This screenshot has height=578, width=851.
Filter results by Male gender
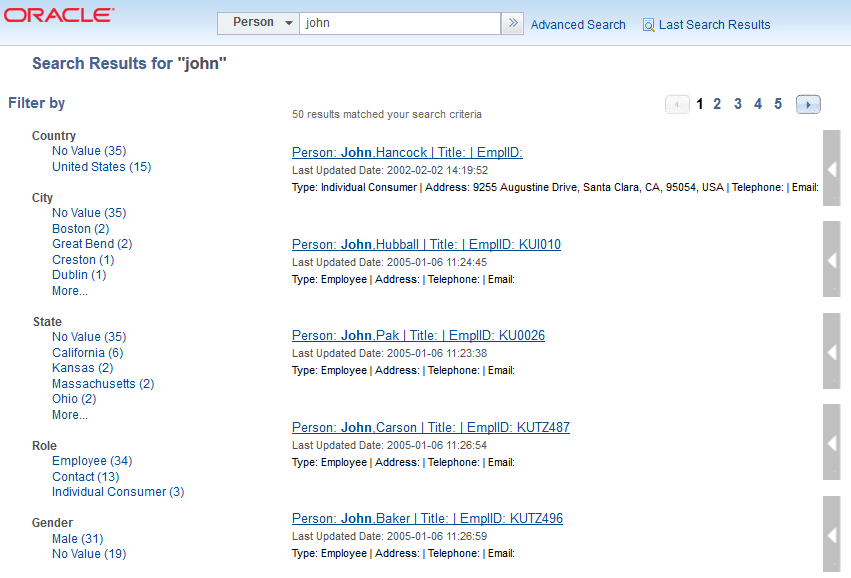click(x=77, y=538)
